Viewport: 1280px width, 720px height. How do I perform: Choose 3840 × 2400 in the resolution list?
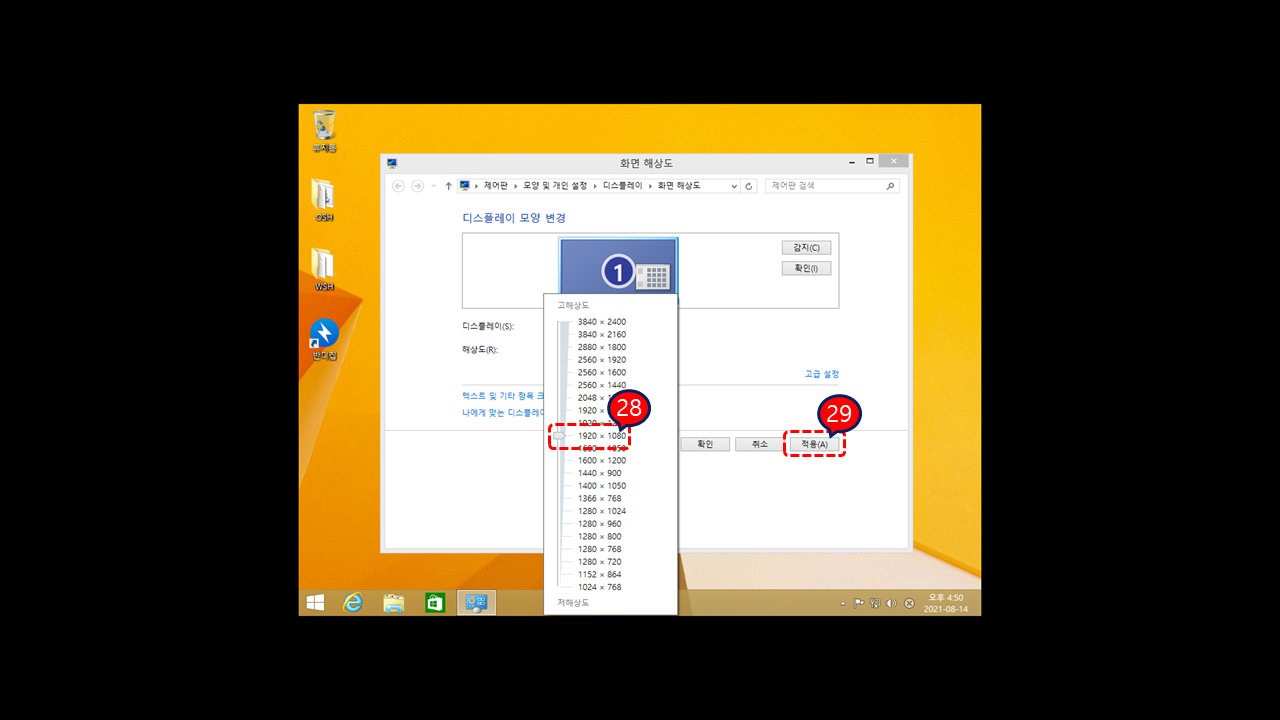coord(602,322)
